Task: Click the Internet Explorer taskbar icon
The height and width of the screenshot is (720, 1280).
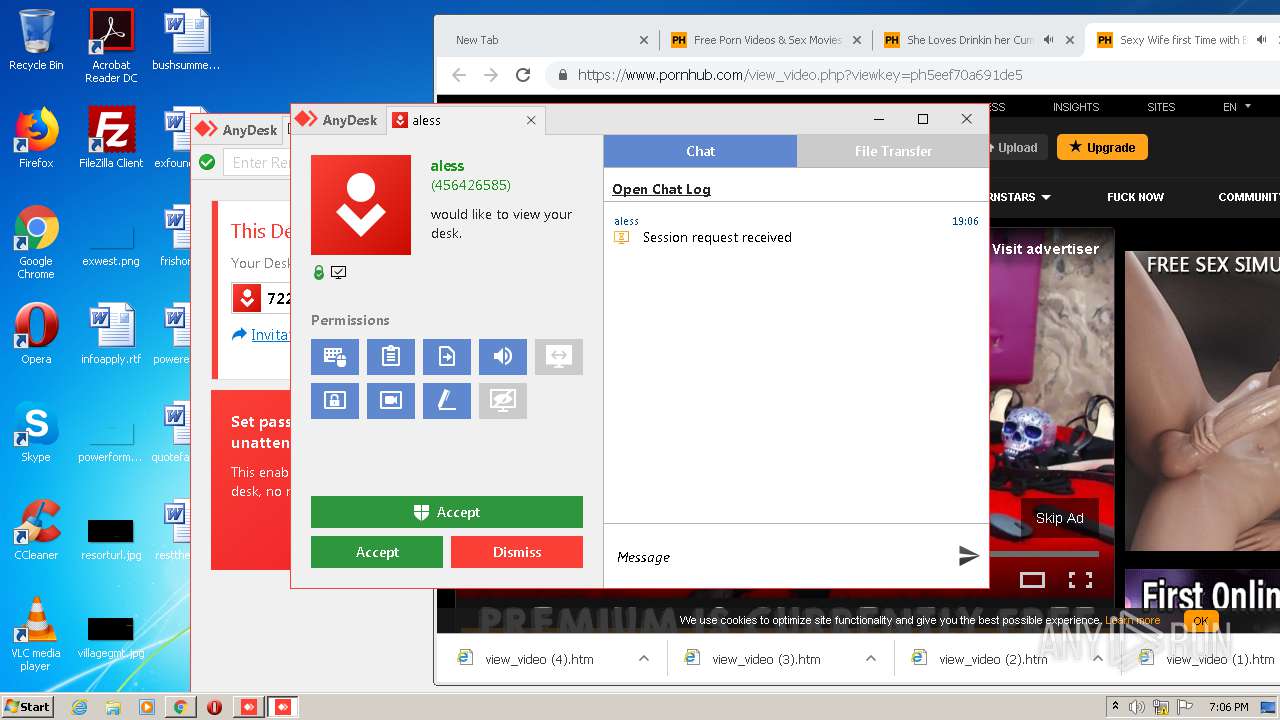Action: (80, 707)
